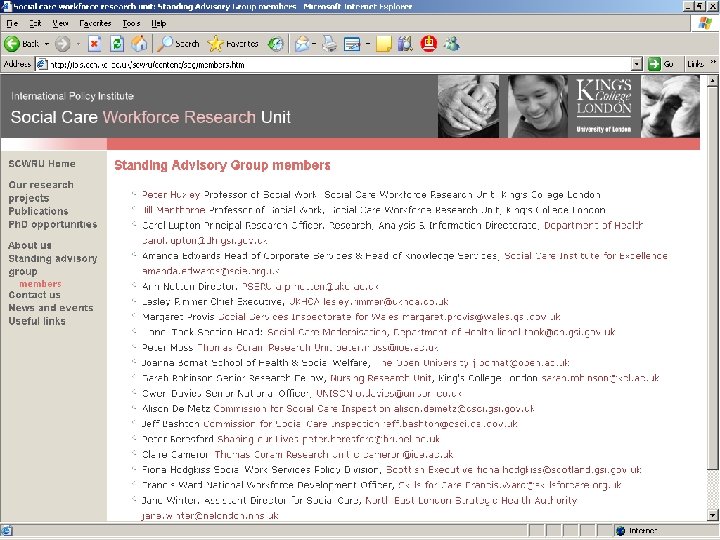Select the members sub-link in sidebar

[x=40, y=284]
